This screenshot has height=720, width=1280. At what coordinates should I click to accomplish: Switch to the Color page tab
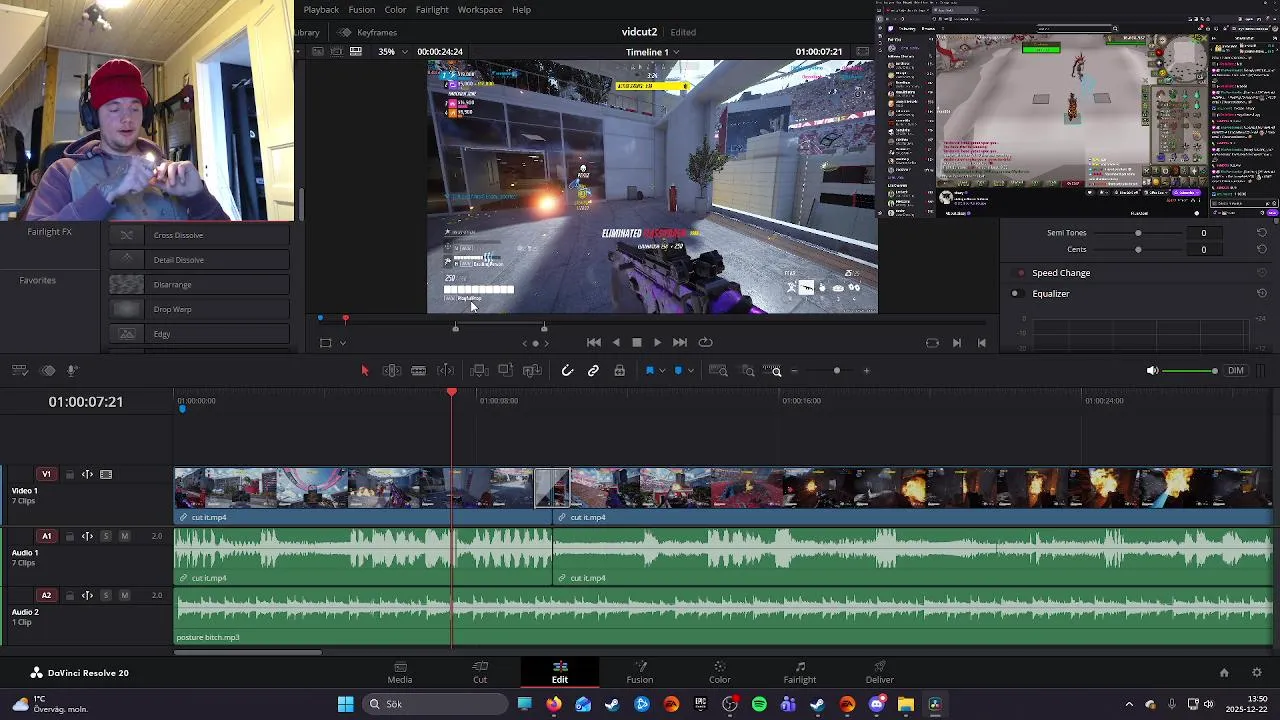coord(720,672)
